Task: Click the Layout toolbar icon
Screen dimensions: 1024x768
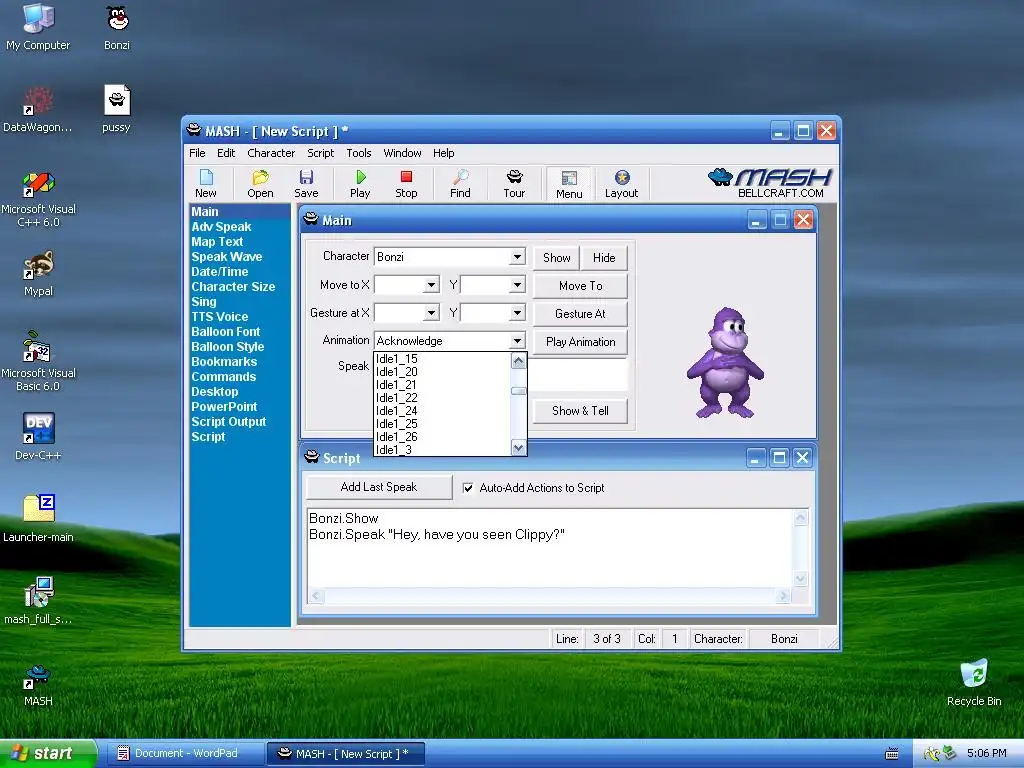Action: click(621, 184)
